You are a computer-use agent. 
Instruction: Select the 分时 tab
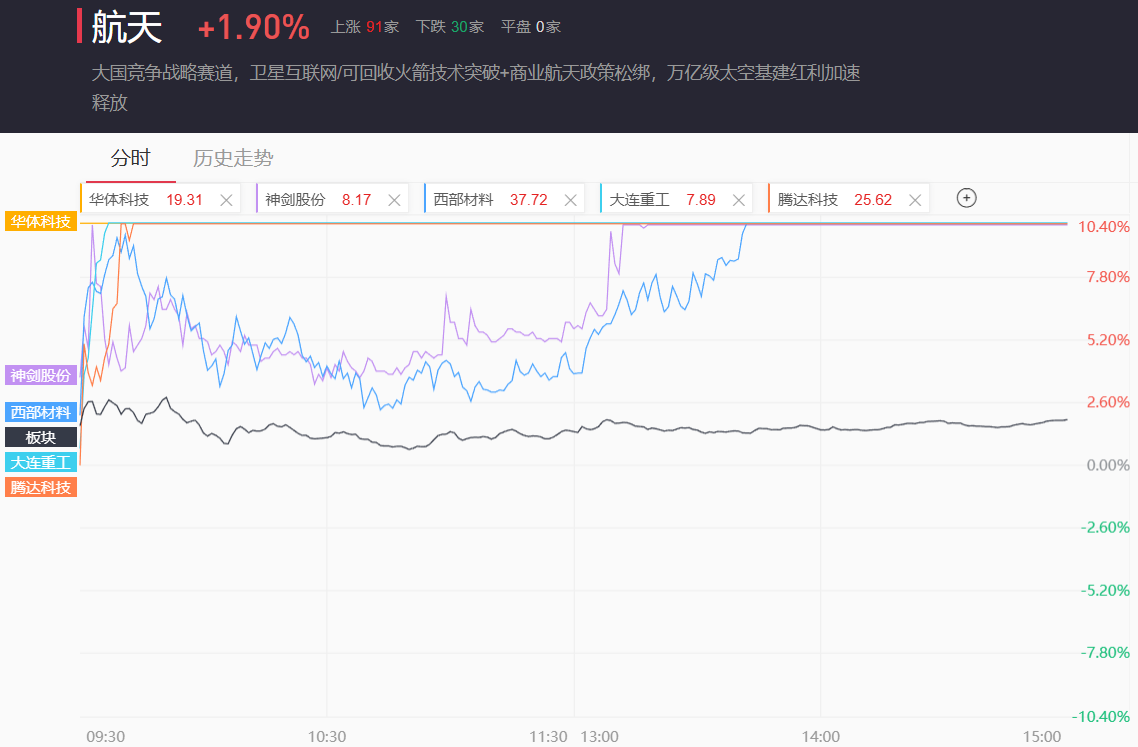coord(130,158)
